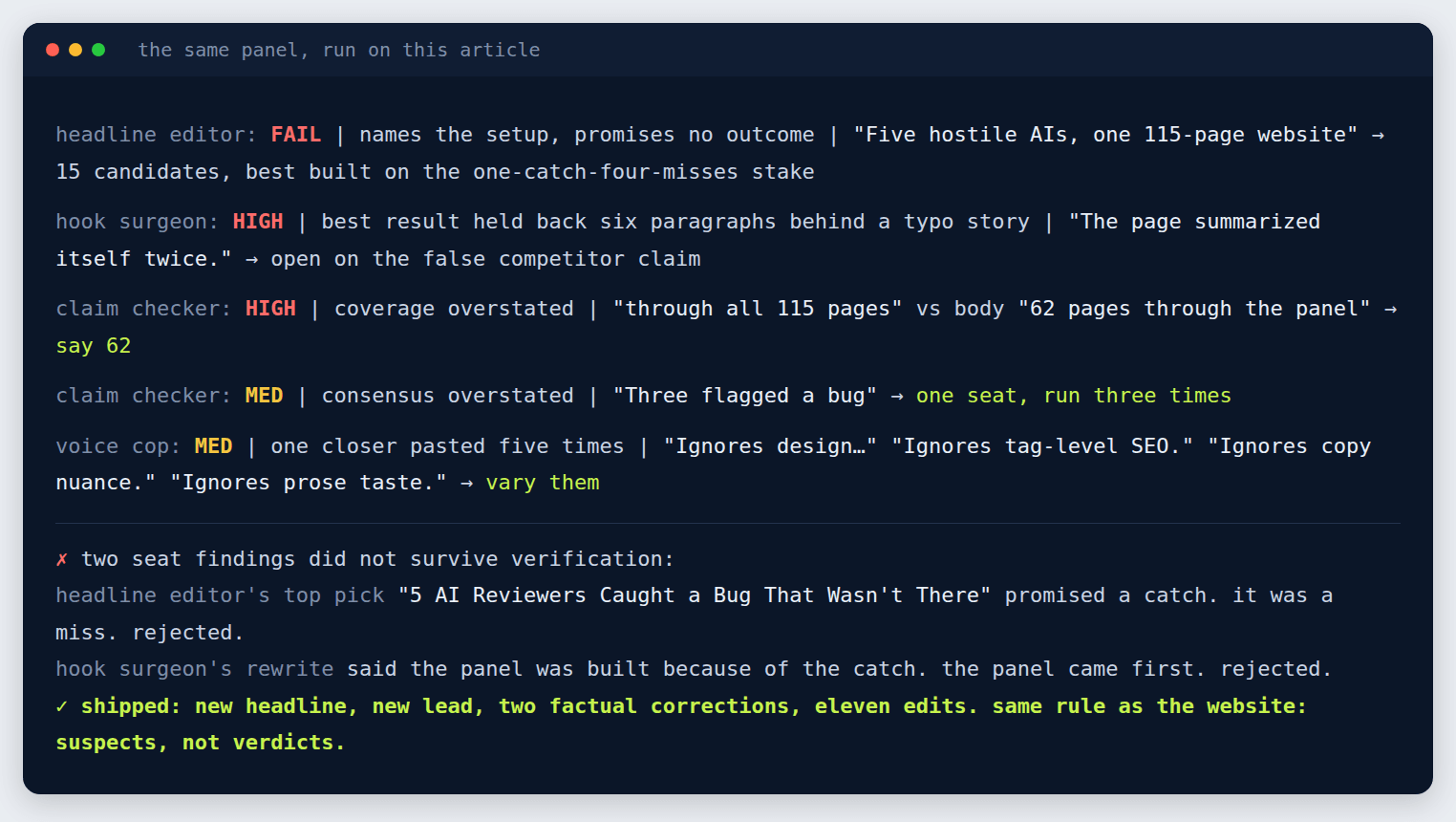Image resolution: width=1456 pixels, height=822 pixels.
Task: Click the 'hook surgeon:' label
Action: (x=138, y=222)
